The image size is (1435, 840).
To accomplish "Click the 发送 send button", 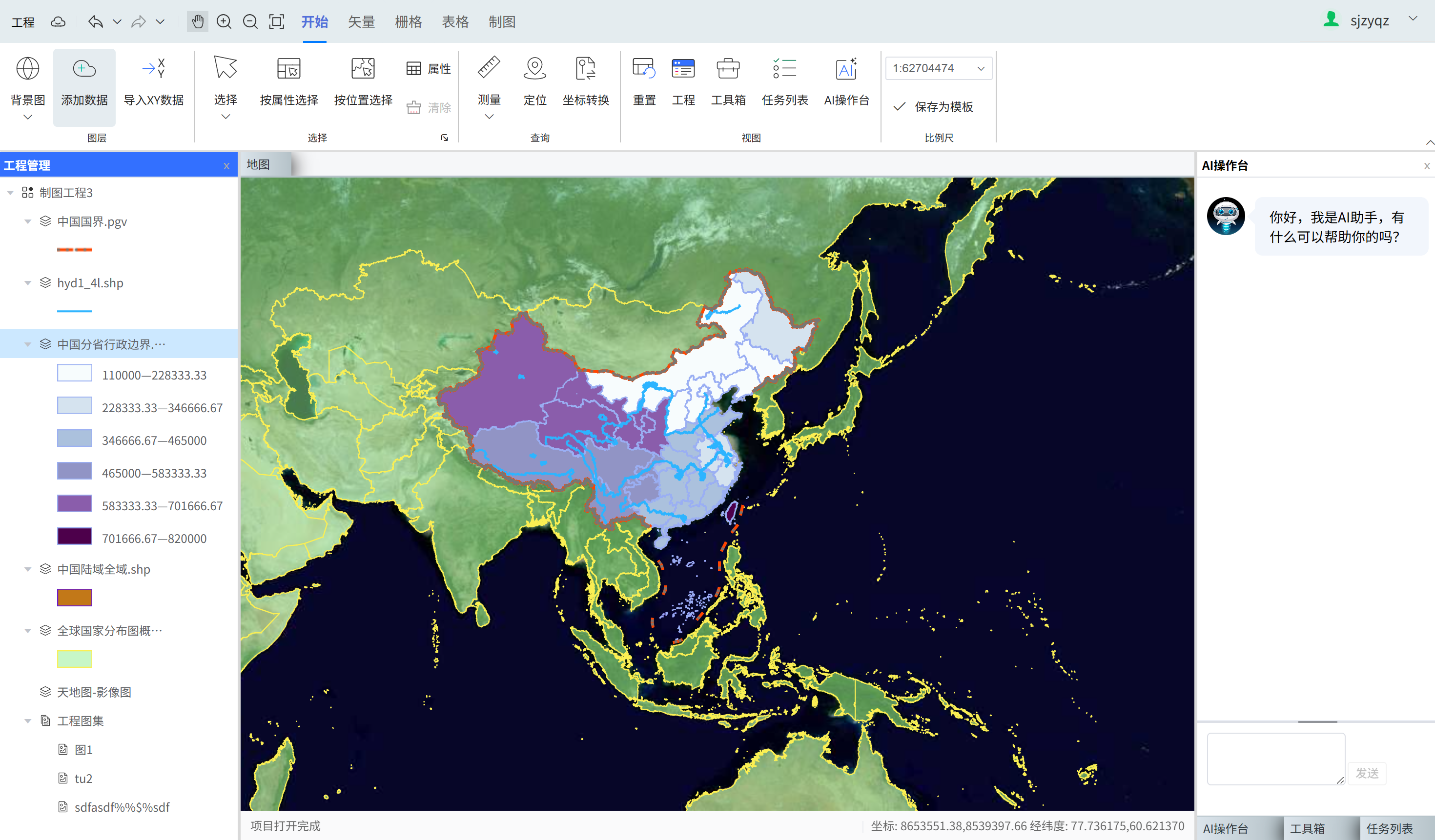I will click(x=1367, y=773).
